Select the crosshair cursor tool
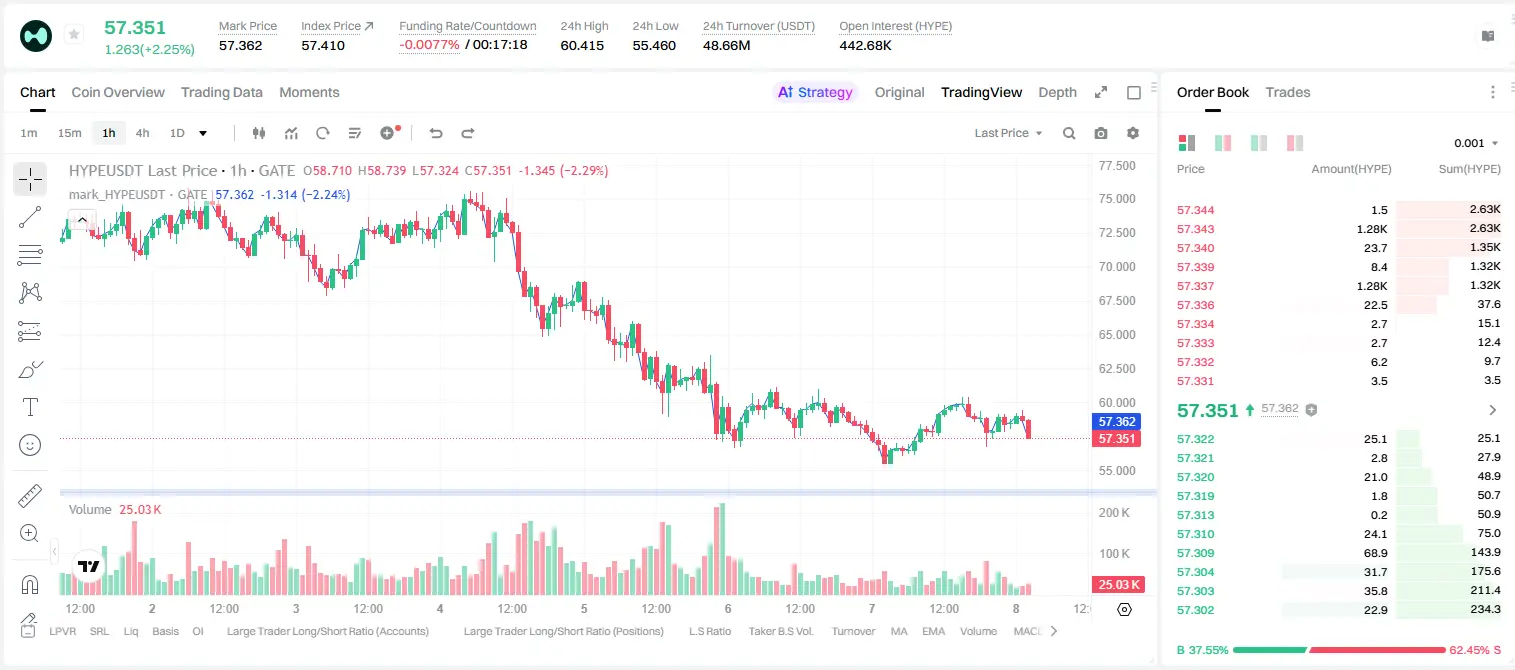The height and width of the screenshot is (670, 1515). click(x=30, y=179)
